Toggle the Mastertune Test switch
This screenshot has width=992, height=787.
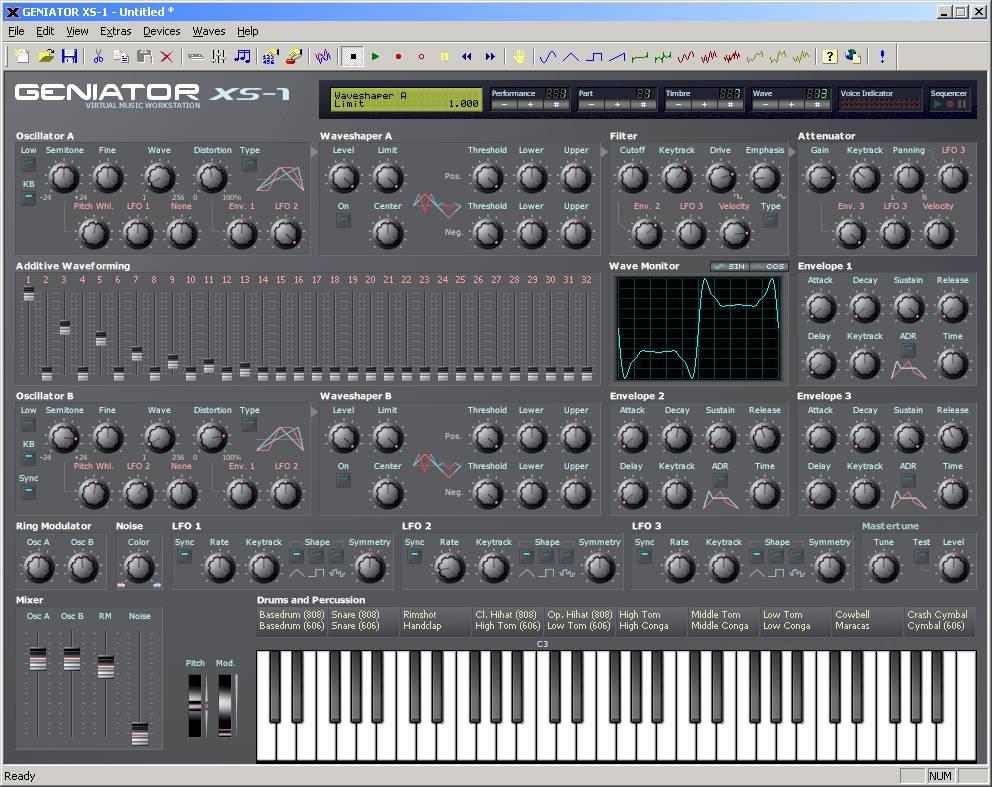tap(921, 556)
